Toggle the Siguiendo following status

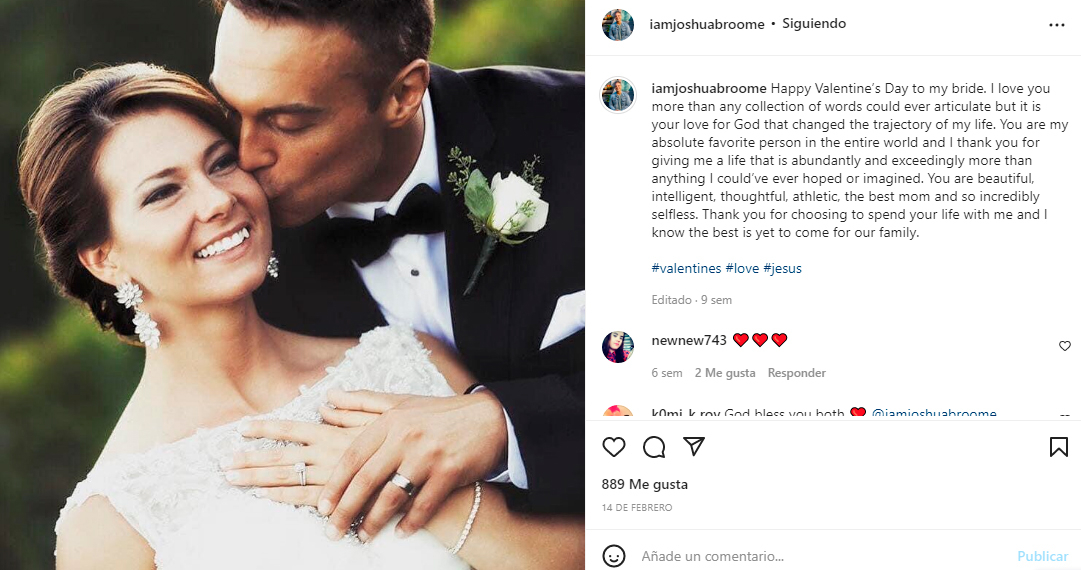click(814, 23)
